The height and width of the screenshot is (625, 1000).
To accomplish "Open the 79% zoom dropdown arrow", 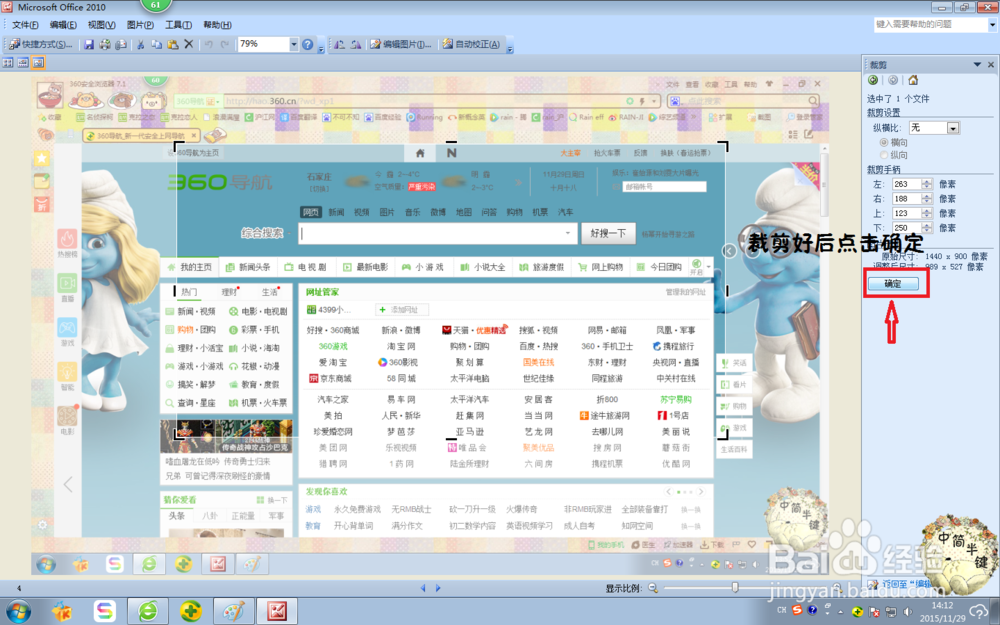I will pos(294,44).
